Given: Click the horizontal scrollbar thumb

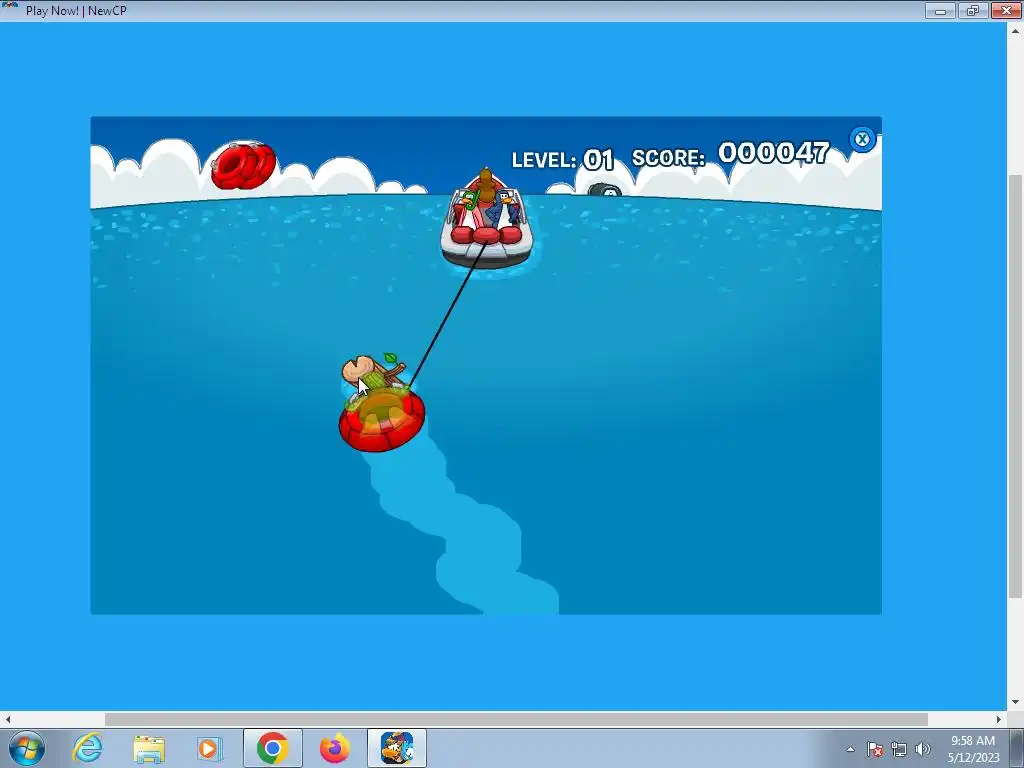Looking at the screenshot, I should pyautogui.click(x=516, y=719).
